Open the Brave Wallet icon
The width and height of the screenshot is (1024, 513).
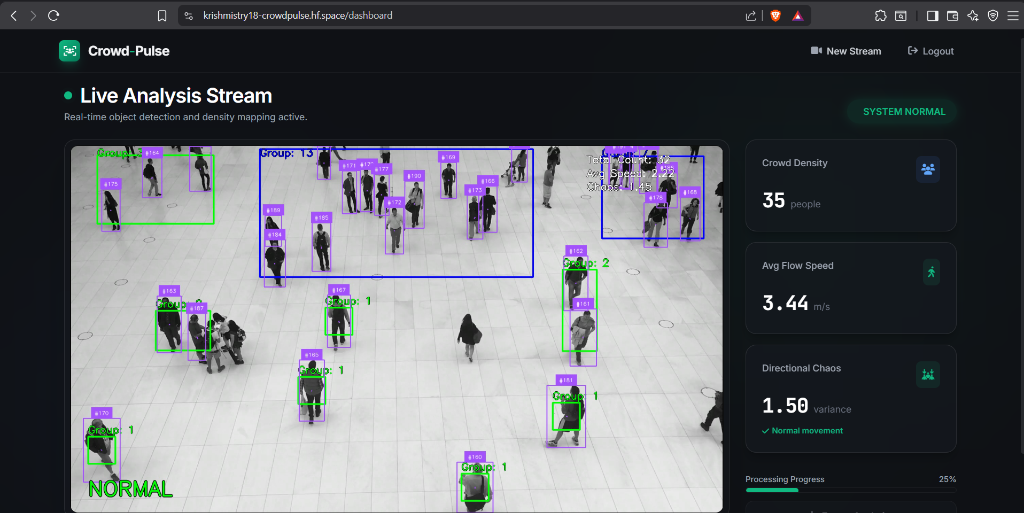[952, 16]
